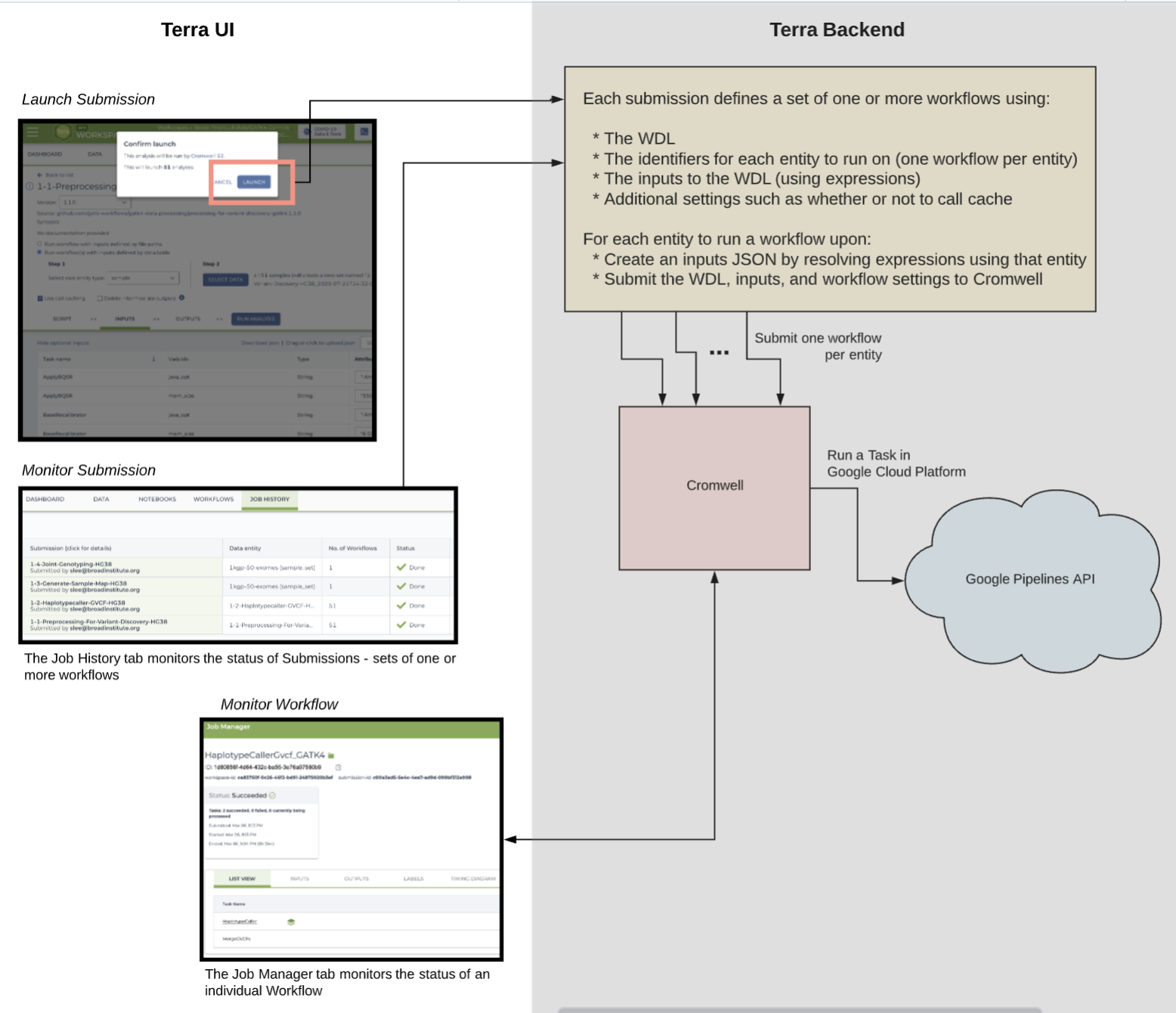Open DATA tab in Launch Submission screenshot
Screen dimensions: 1176x1013
click(x=94, y=154)
